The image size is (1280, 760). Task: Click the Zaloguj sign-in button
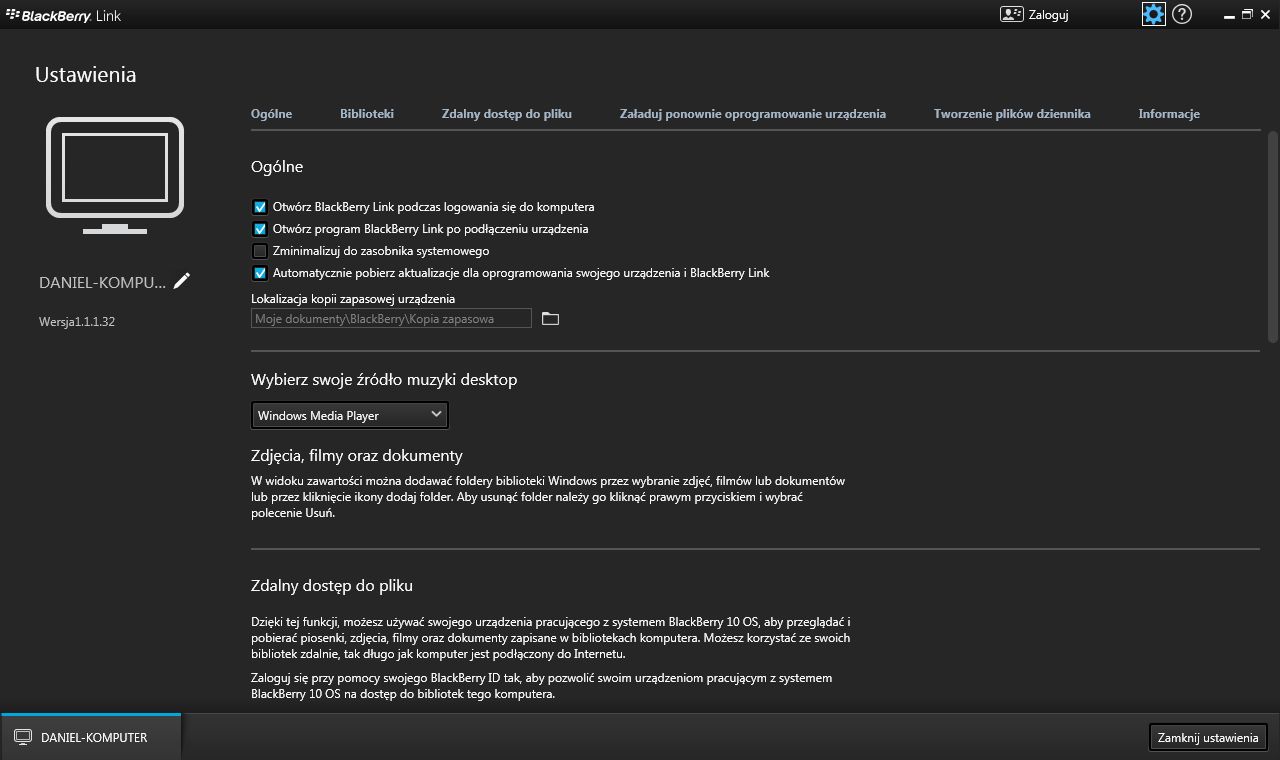click(x=1034, y=14)
